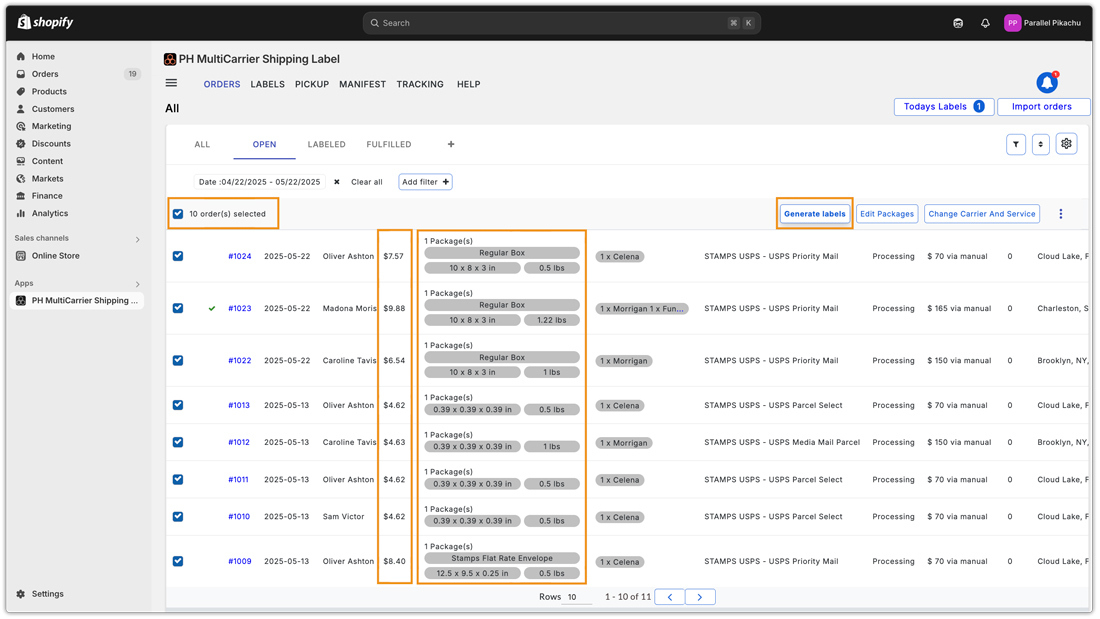The image size is (1100, 619).
Task: Open the app hamburger menu
Action: 171,83
